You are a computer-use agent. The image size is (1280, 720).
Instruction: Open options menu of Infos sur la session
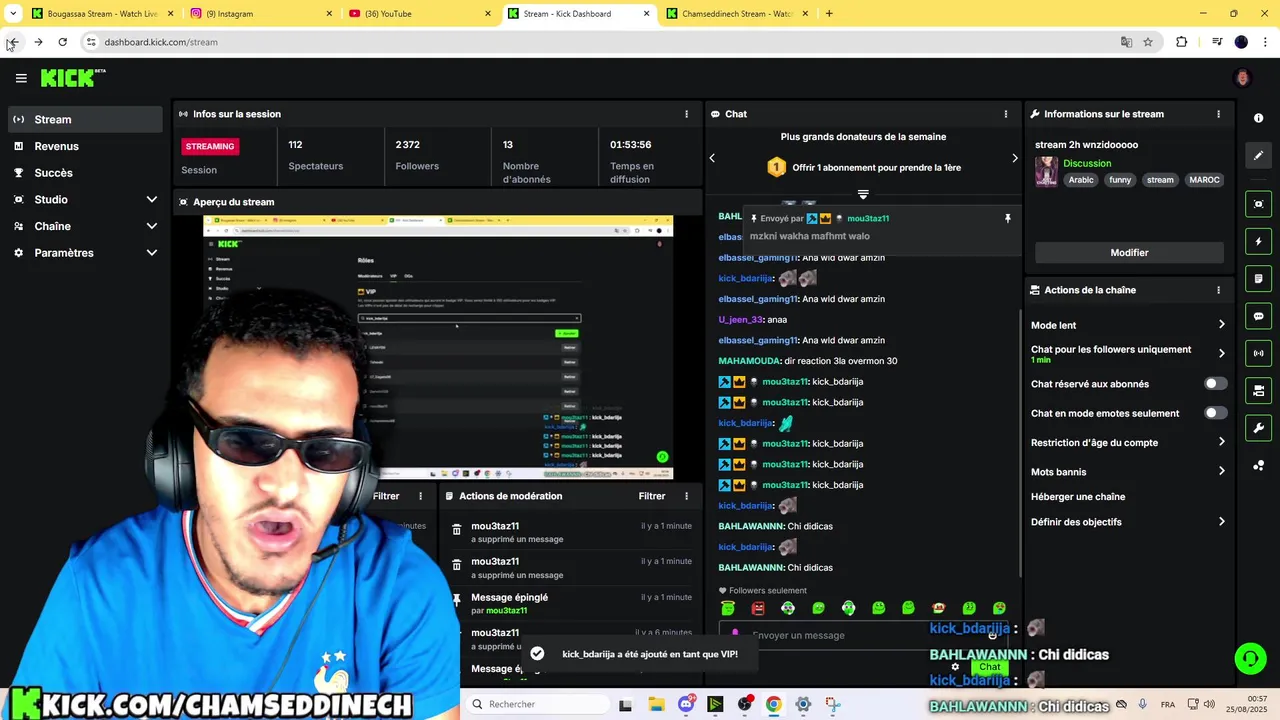686,114
